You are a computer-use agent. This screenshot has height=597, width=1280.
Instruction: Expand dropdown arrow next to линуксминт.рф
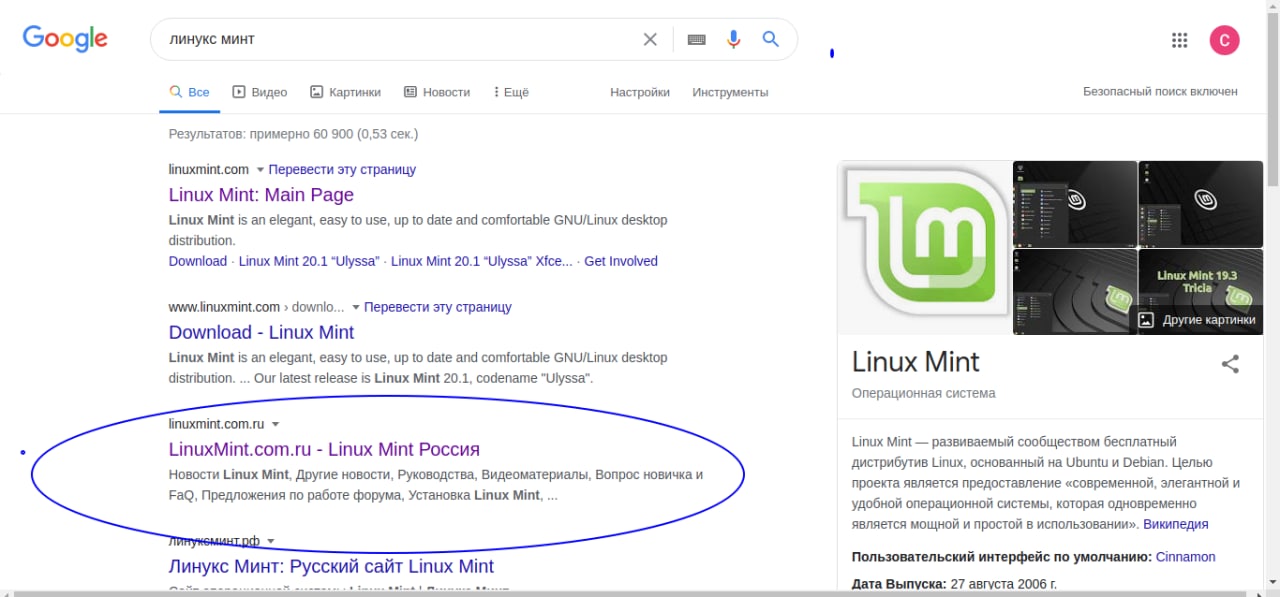270,541
